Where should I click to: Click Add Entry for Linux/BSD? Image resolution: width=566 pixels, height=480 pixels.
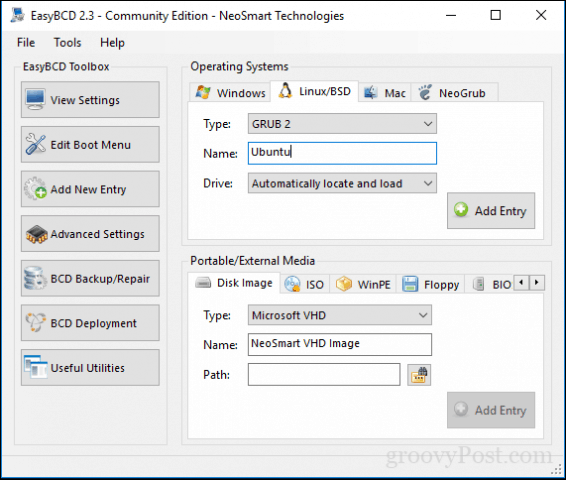[x=491, y=210]
